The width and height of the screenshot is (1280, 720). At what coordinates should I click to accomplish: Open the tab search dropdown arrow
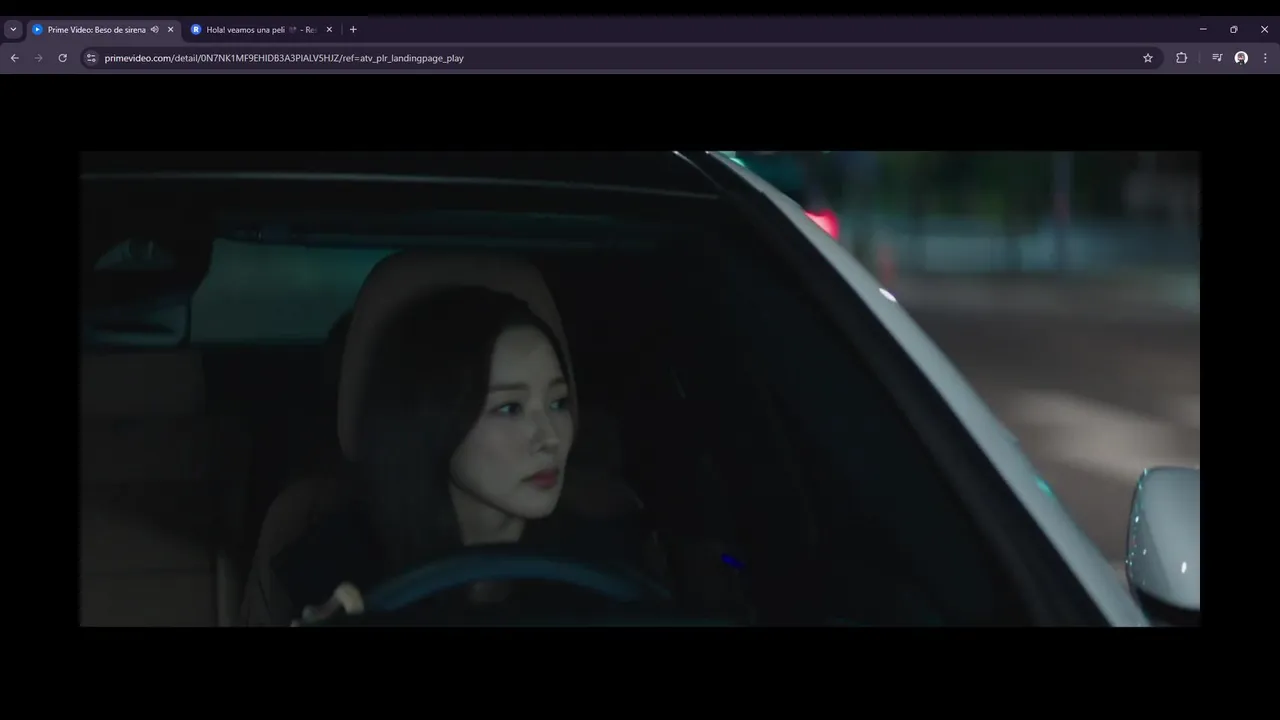pos(13,30)
